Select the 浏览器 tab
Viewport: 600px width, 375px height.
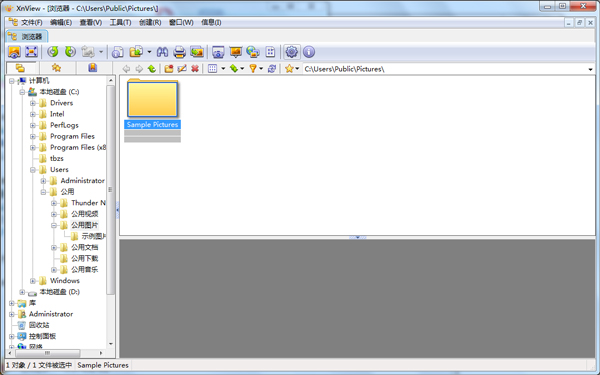pos(27,37)
